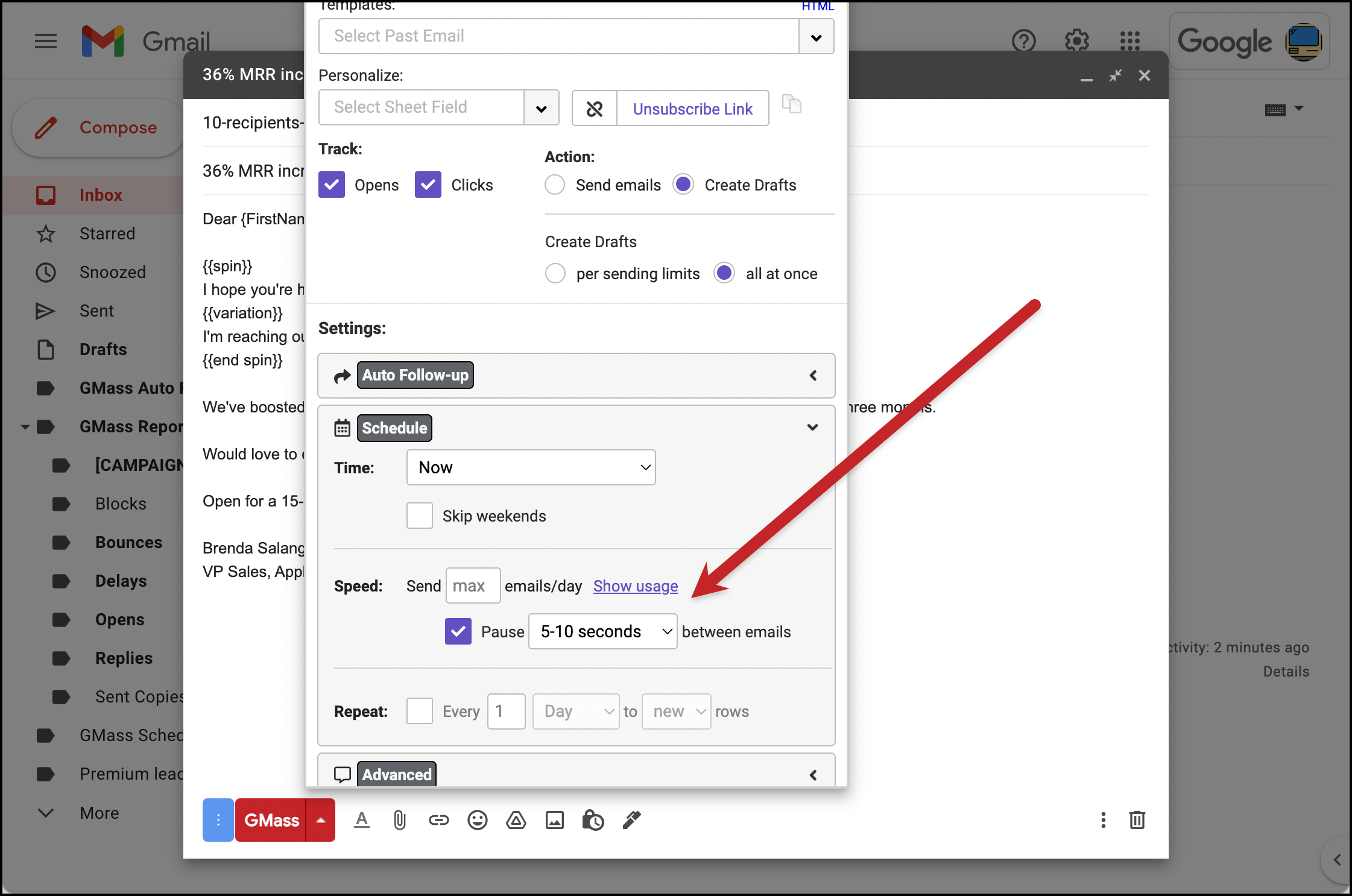Toggle the Pause between emails checkbox
The width and height of the screenshot is (1352, 896).
(x=458, y=631)
